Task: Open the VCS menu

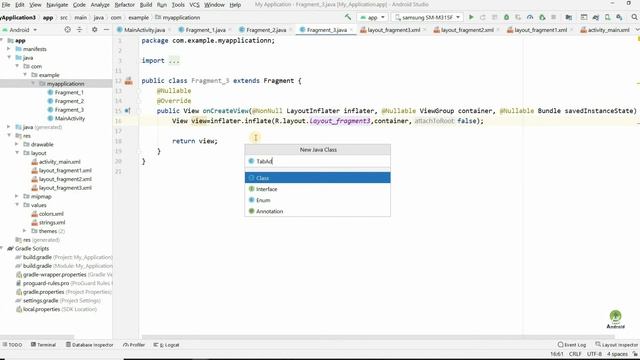Action: pos(194,4)
